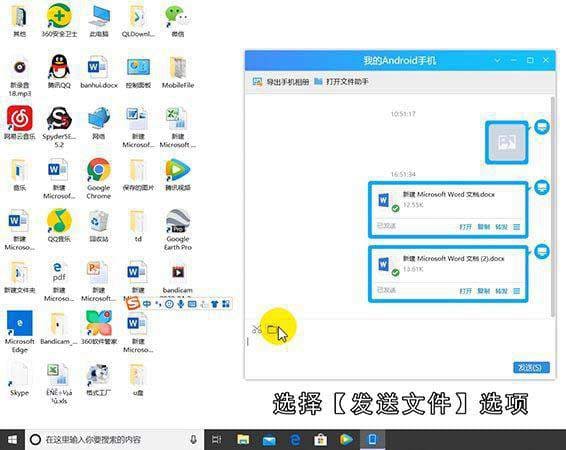Click 导出手机相册 in the toolbar
The width and height of the screenshot is (566, 450).
coord(281,82)
